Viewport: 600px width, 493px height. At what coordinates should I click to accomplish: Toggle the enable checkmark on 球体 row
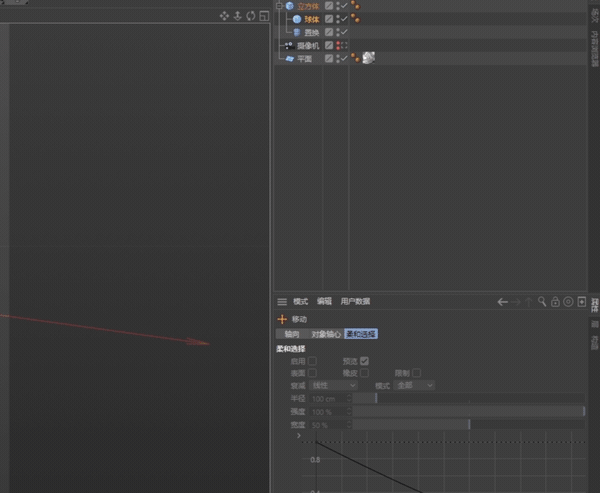tap(344, 19)
